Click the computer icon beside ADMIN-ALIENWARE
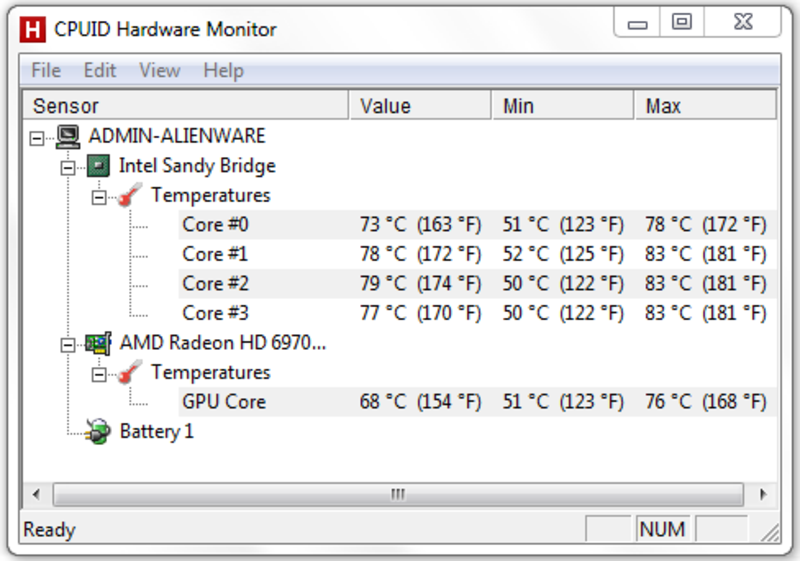 point(69,136)
